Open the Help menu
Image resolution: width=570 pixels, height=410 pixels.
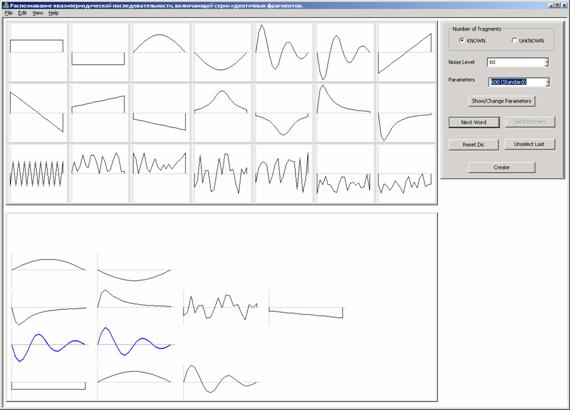click(x=53, y=13)
